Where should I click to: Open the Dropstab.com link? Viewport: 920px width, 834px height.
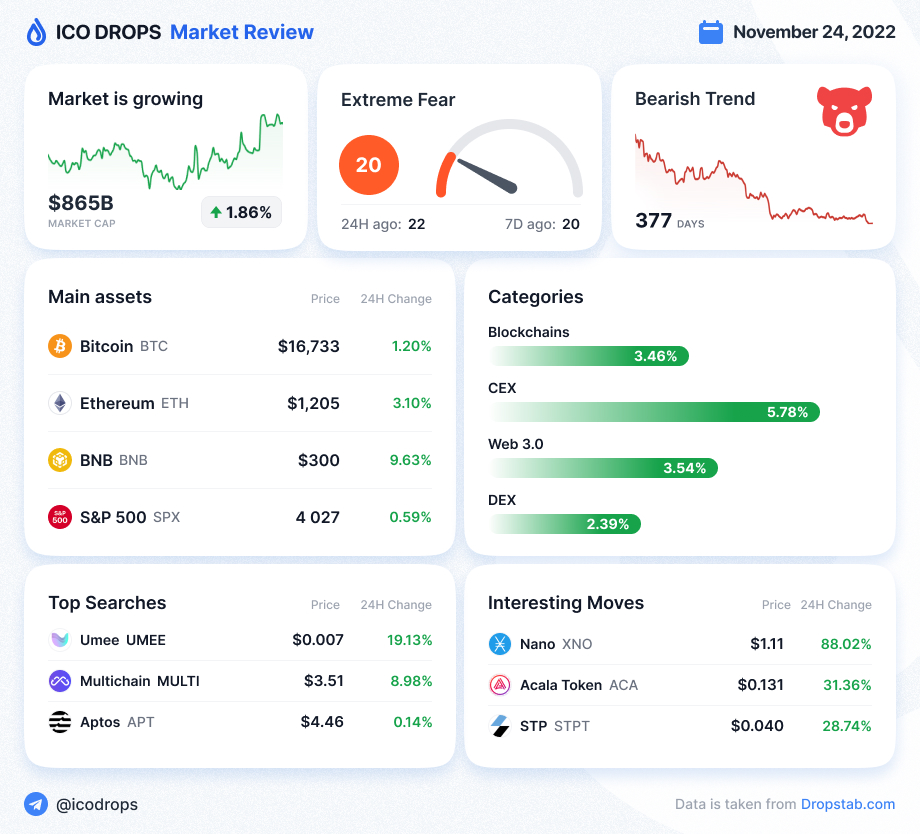[x=848, y=804]
